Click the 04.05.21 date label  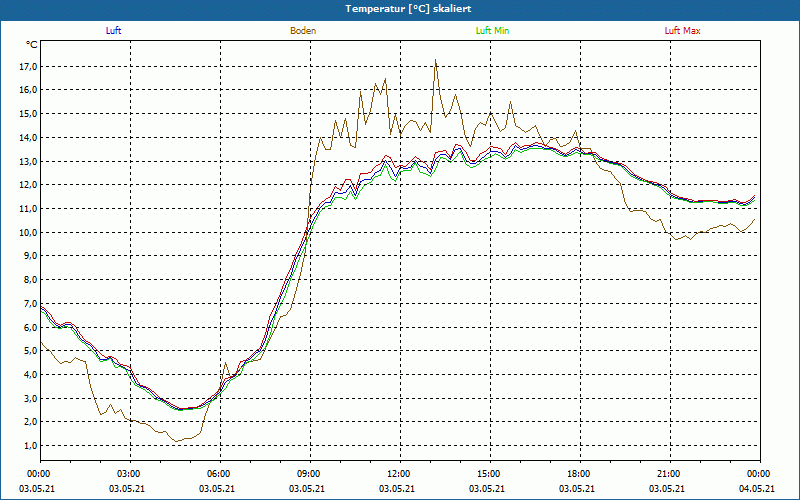[757, 489]
